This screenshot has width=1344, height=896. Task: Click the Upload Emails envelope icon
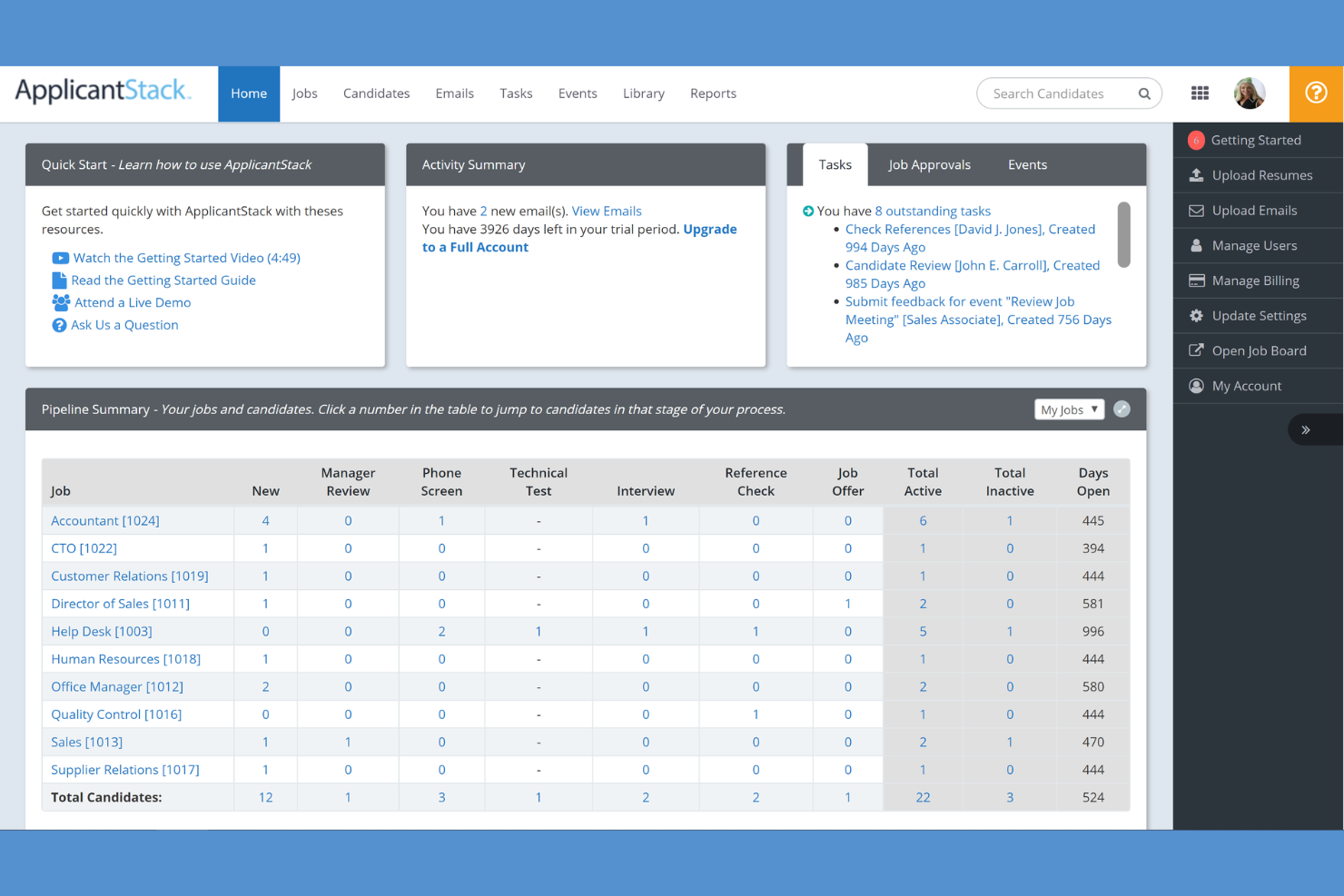tap(1196, 211)
